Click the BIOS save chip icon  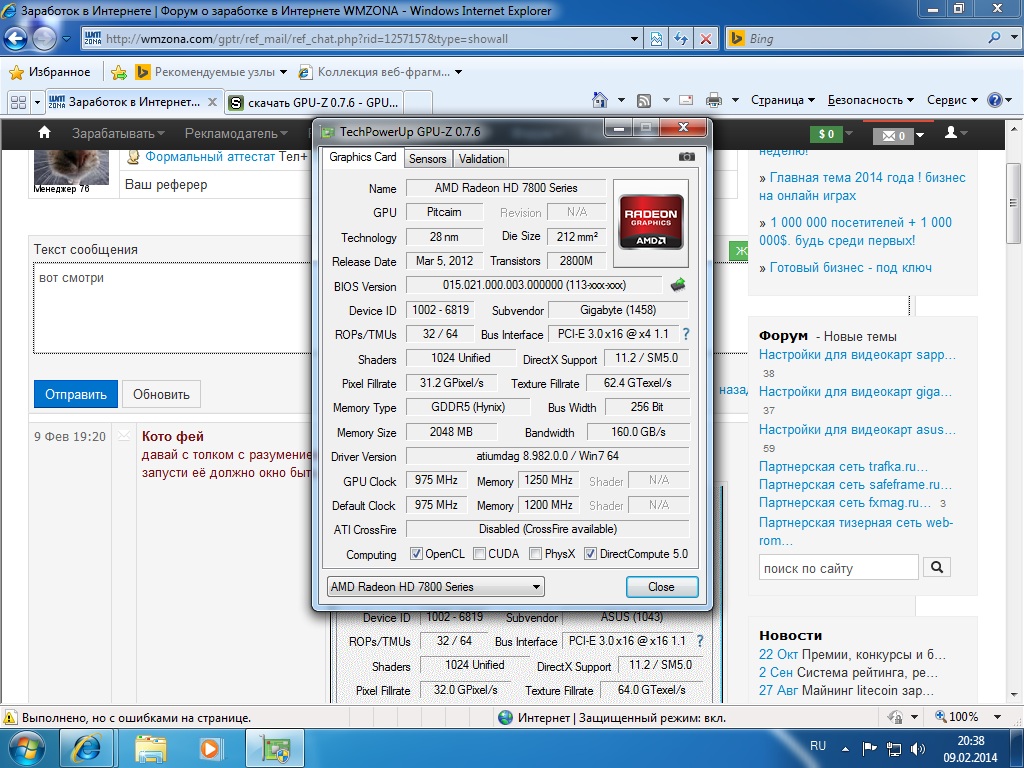pos(678,285)
